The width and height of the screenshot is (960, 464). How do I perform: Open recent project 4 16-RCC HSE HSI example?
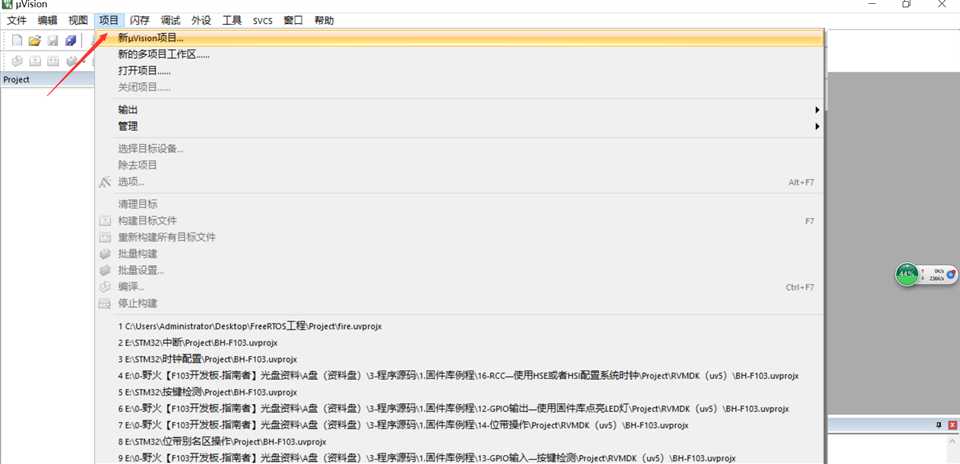point(459,376)
